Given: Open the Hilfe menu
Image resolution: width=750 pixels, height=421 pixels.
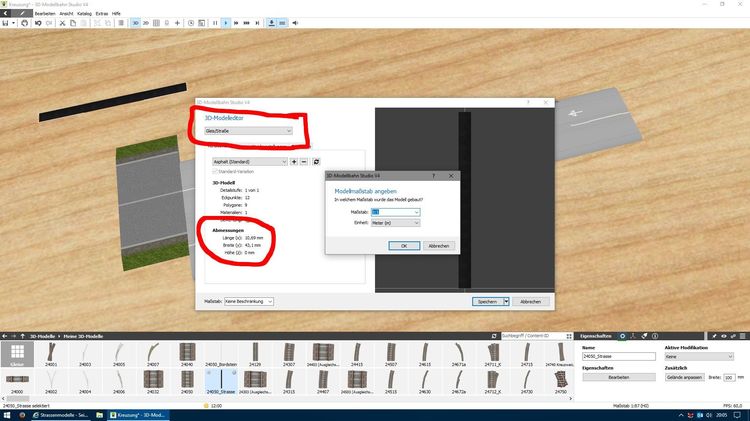Looking at the screenshot, I should click(x=116, y=13).
